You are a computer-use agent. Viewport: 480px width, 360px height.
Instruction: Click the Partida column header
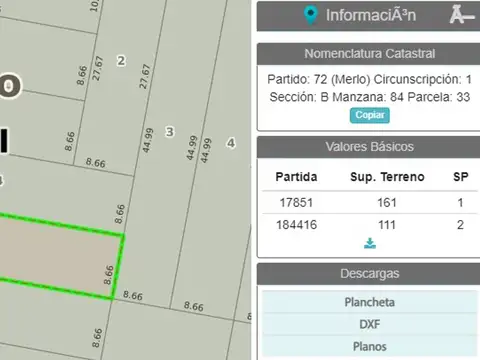coord(296,177)
